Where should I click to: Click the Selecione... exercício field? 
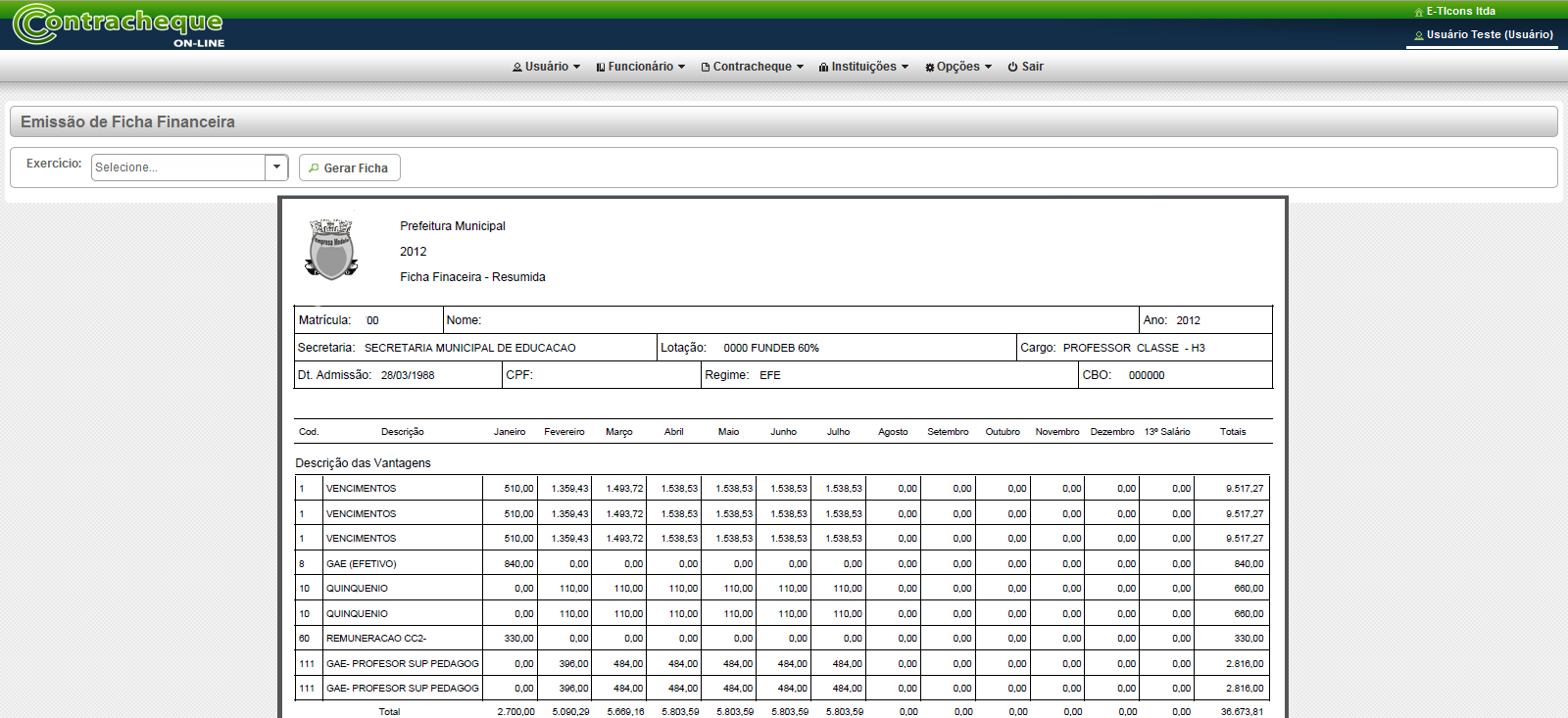pos(178,168)
